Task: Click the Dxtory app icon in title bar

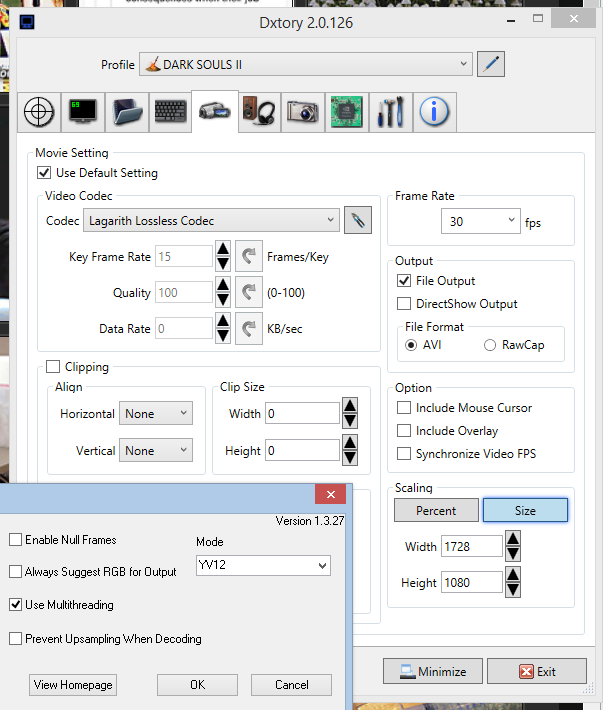Action: [x=27, y=22]
